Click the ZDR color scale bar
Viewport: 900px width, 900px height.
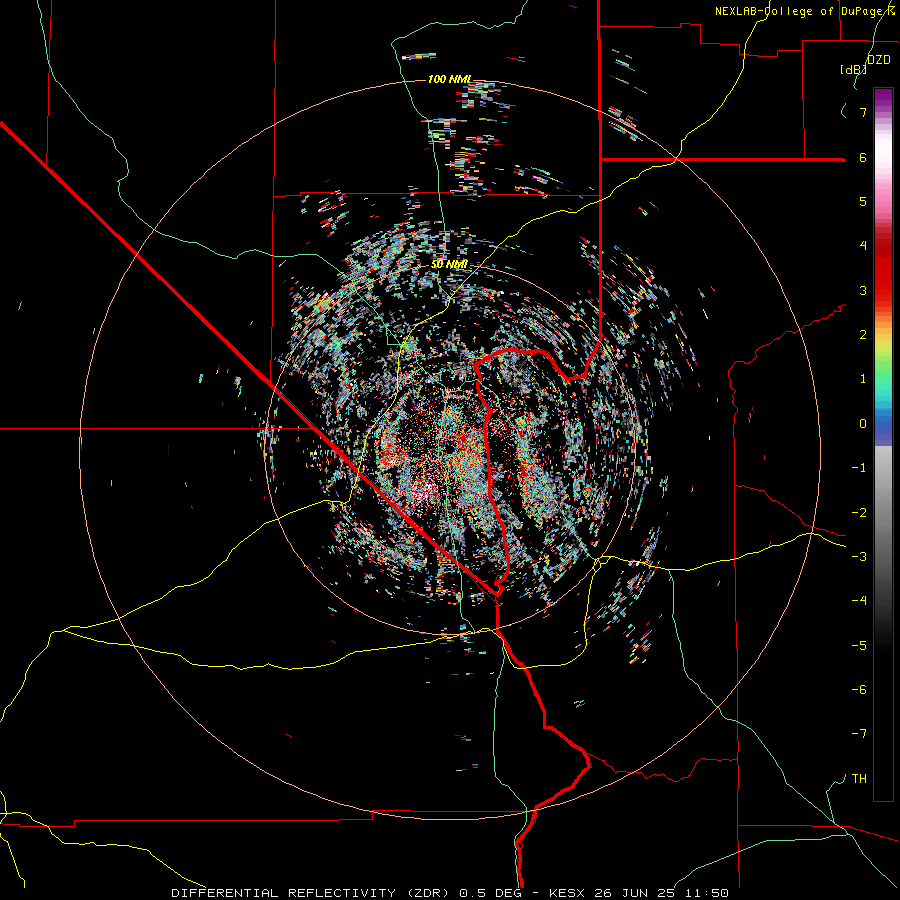pyautogui.click(x=883, y=444)
